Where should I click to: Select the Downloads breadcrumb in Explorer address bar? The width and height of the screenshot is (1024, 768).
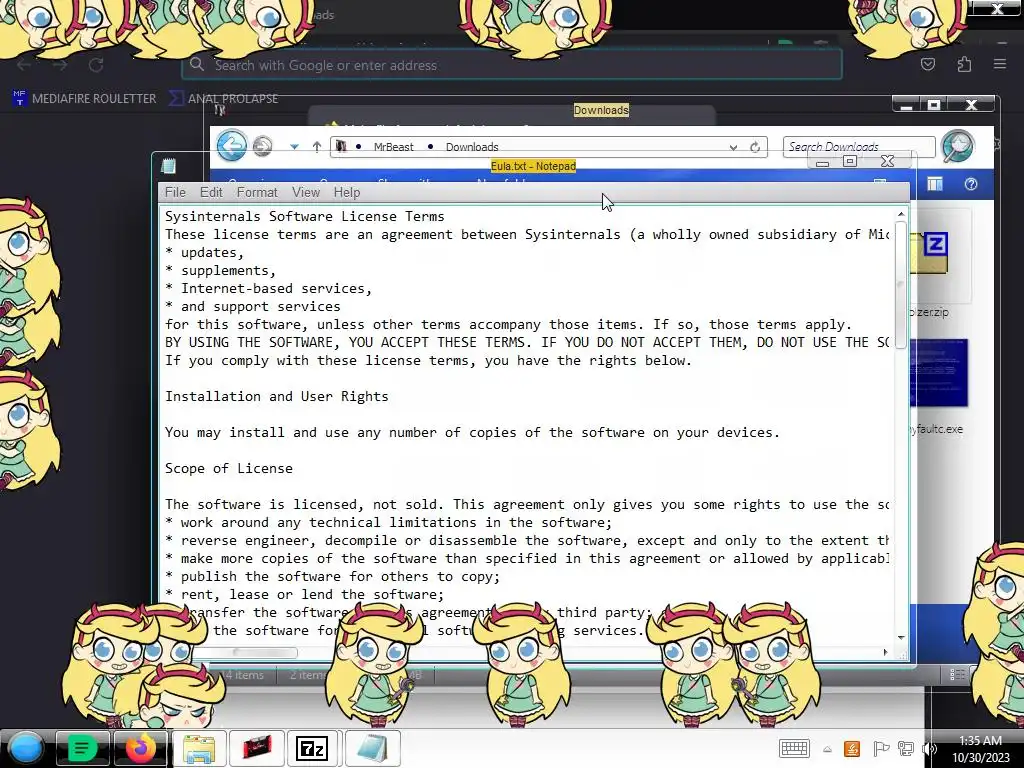pos(472,147)
